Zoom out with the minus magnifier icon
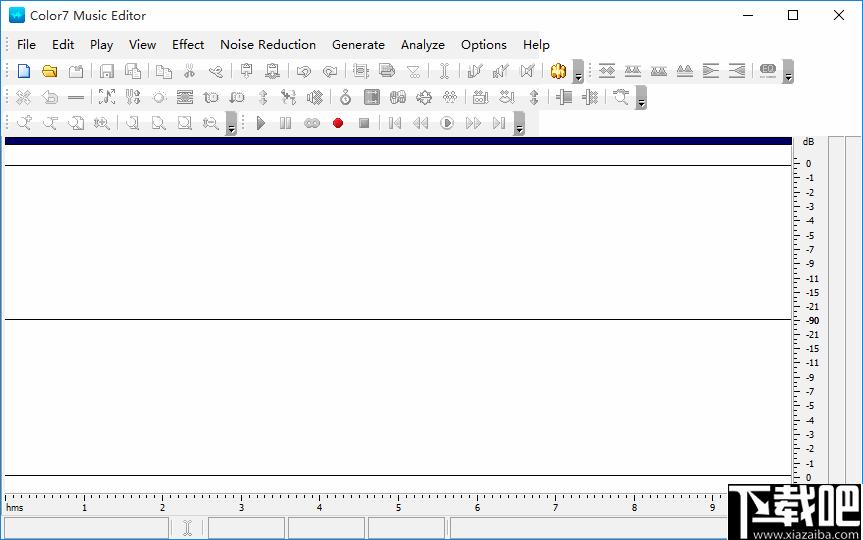The height and width of the screenshot is (540, 863). click(50, 123)
